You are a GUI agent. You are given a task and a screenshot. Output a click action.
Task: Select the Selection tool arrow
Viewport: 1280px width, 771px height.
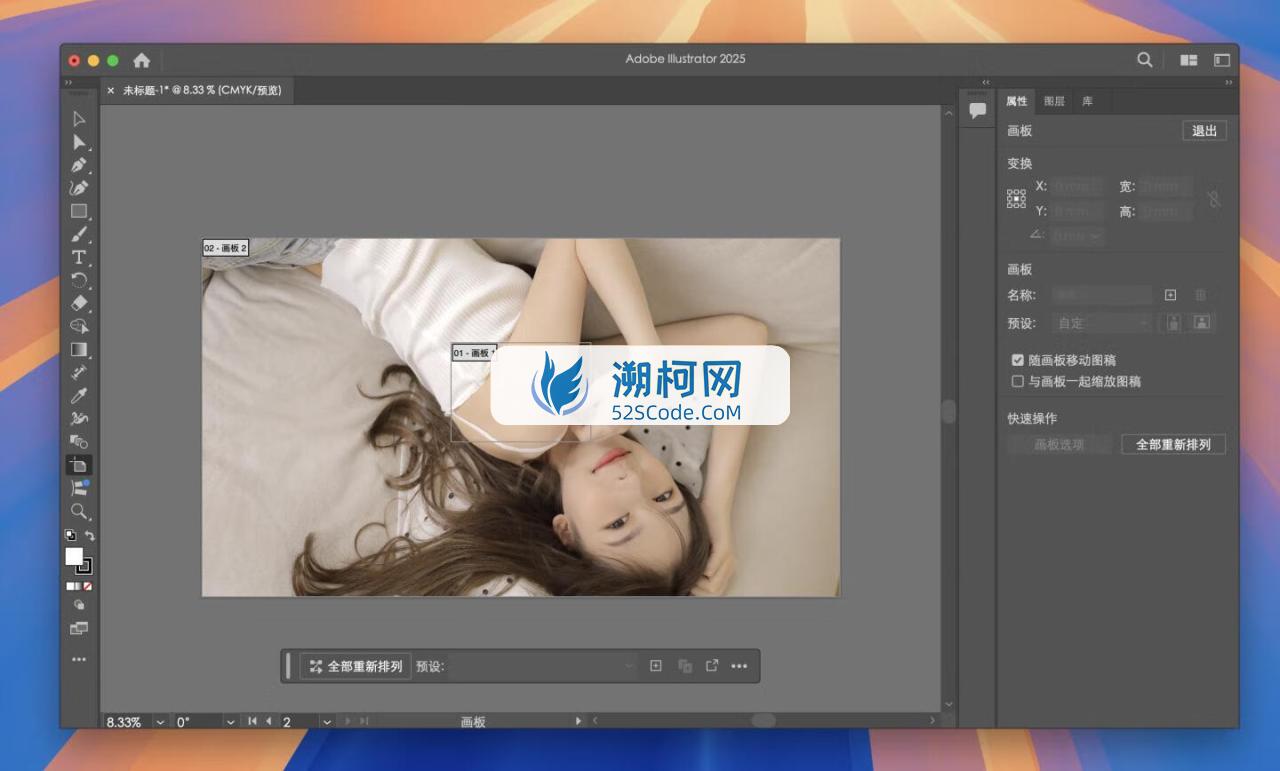79,119
